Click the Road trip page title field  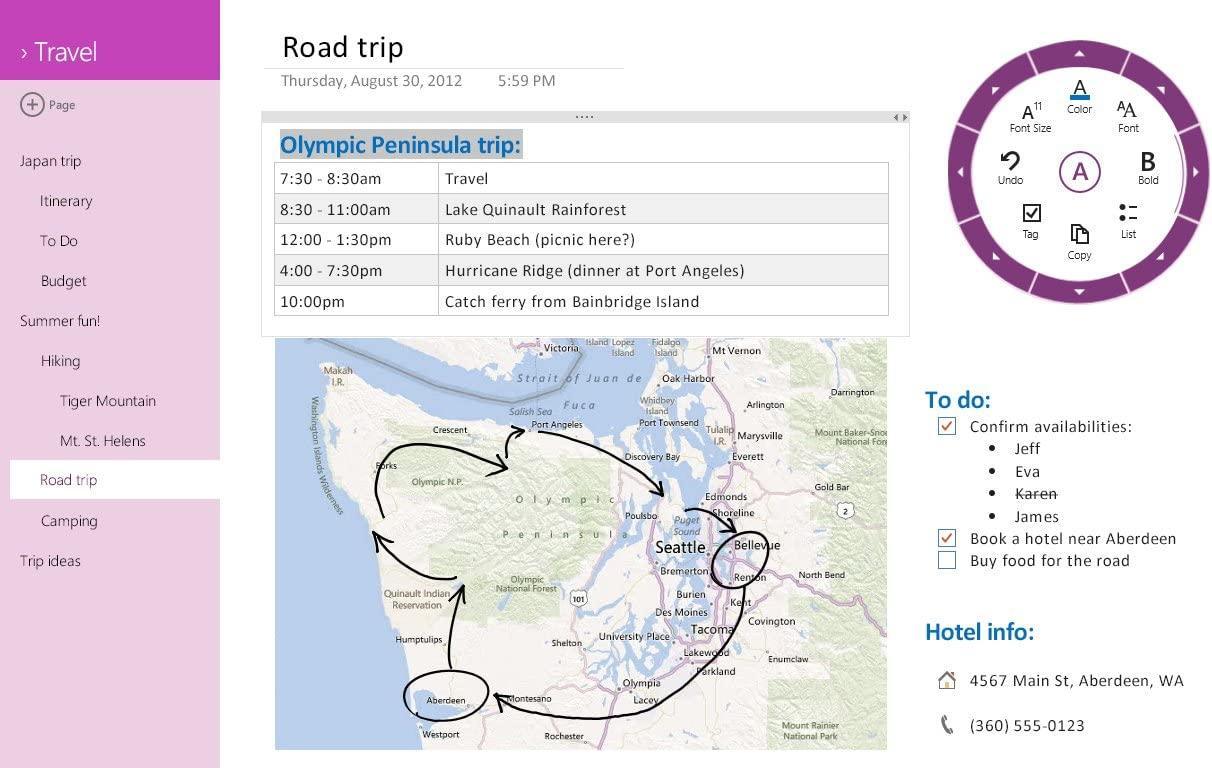(343, 47)
